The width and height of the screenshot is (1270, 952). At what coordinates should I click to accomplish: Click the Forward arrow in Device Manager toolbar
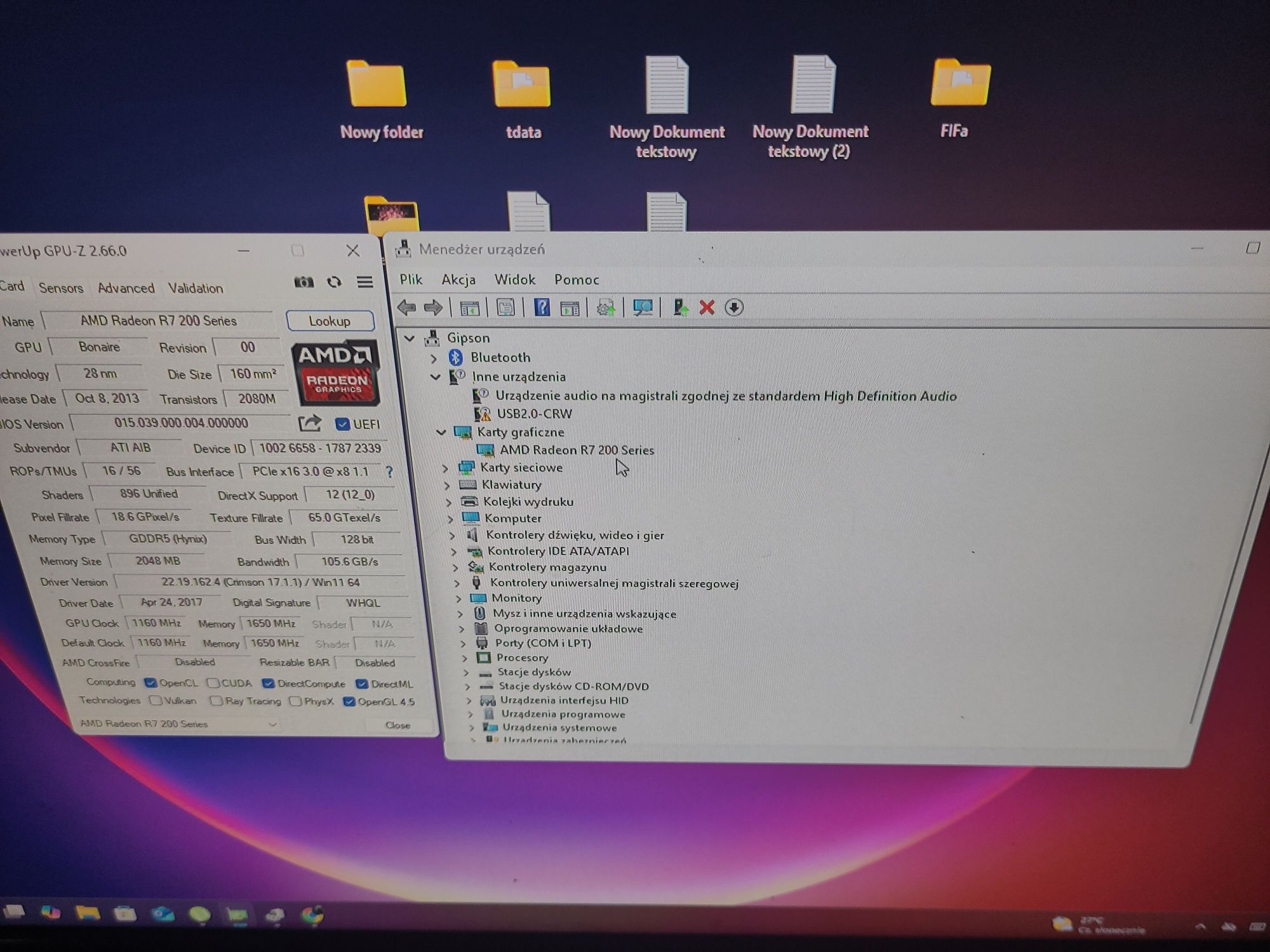pos(433,308)
